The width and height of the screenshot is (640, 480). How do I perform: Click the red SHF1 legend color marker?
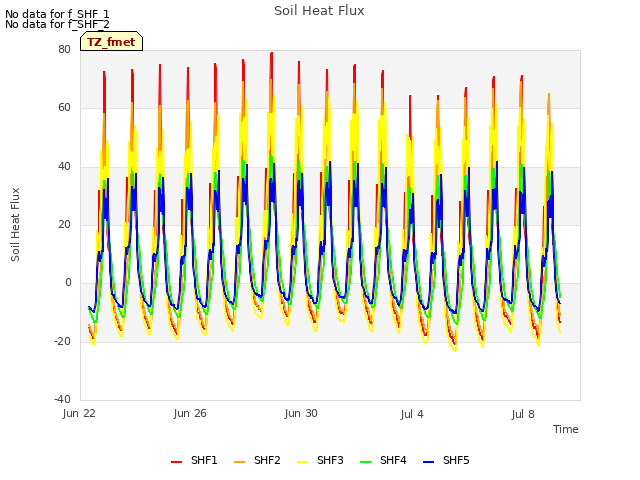(x=176, y=462)
